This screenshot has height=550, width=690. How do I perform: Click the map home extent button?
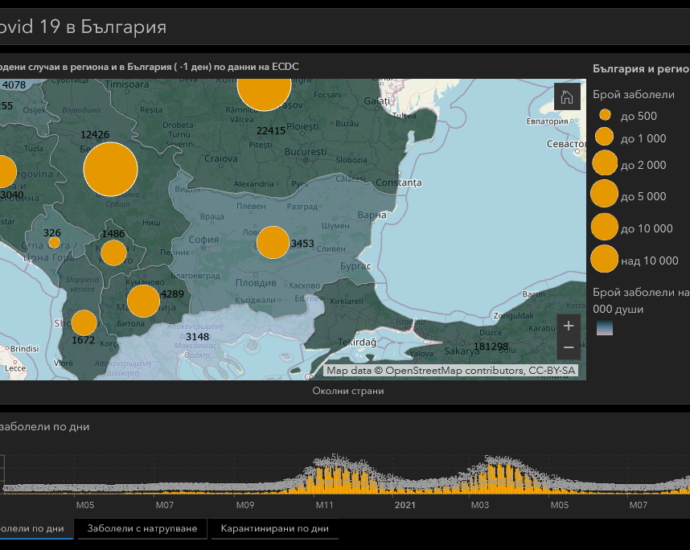point(567,96)
